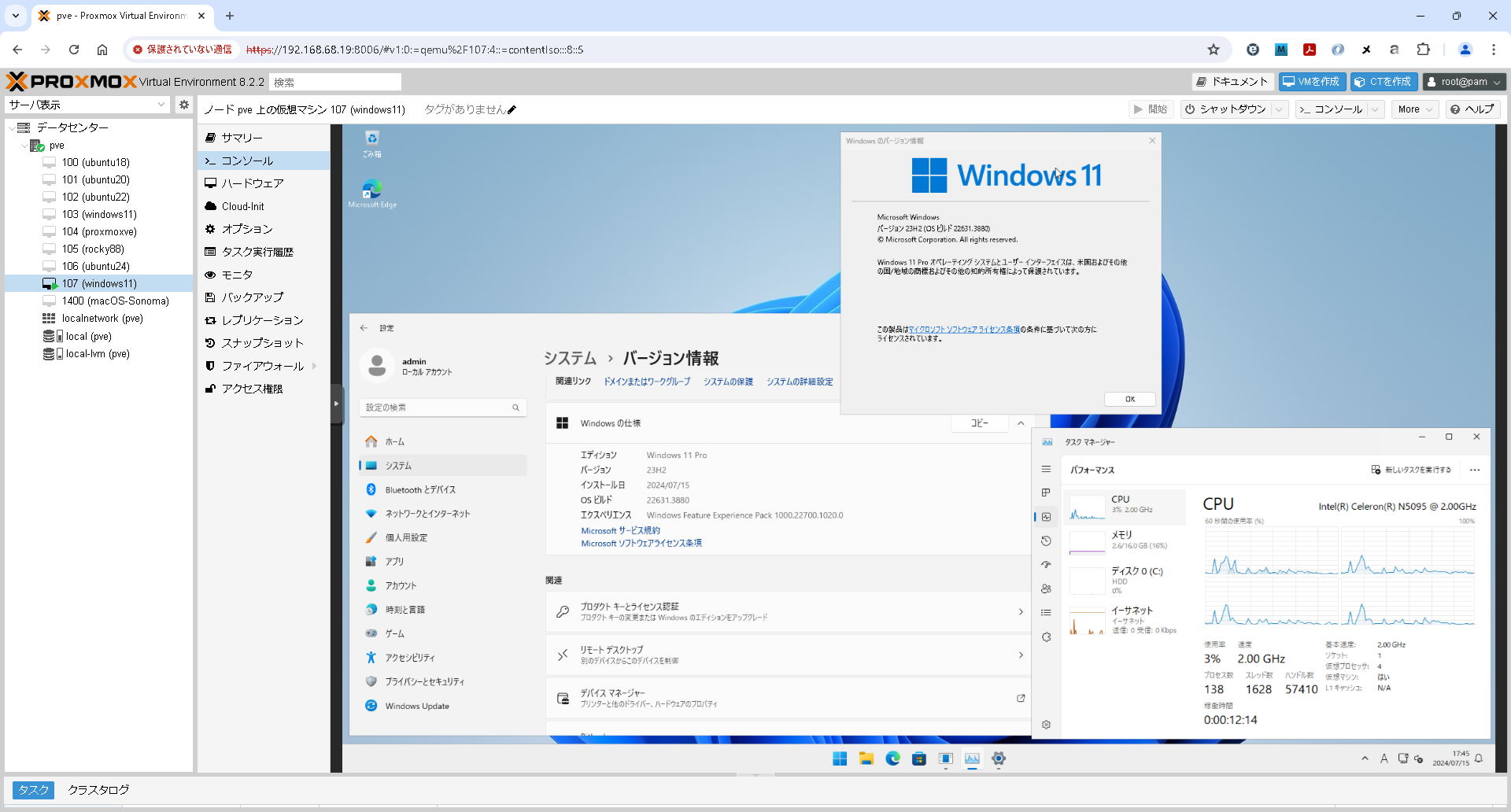Collapse the pve node in the tree

24,146
